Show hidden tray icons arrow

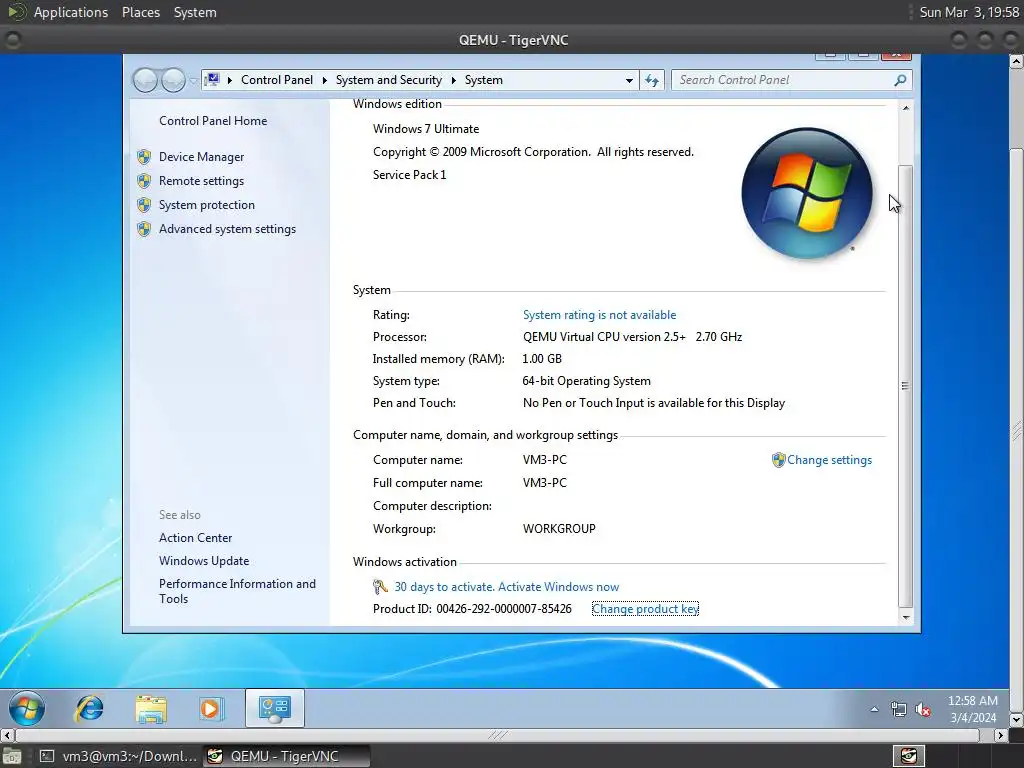click(x=874, y=709)
